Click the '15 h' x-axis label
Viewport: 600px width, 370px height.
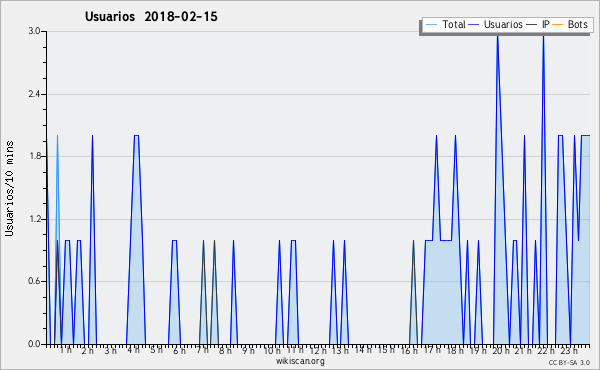[x=386, y=350]
